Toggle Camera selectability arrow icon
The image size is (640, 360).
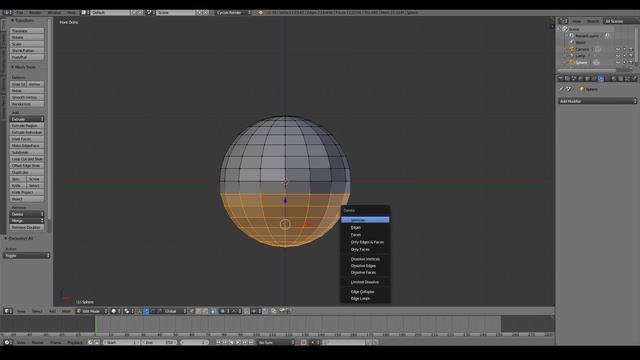(624, 49)
